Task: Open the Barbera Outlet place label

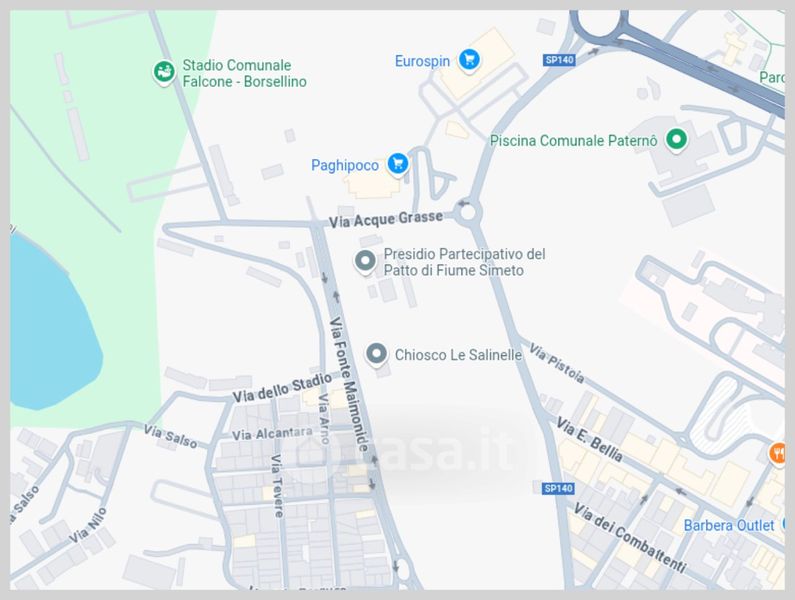Action: pos(729,525)
